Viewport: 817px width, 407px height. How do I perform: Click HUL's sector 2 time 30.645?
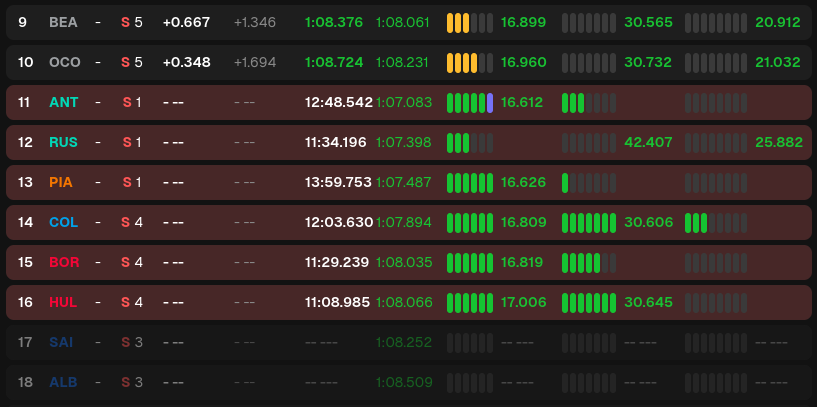tap(648, 302)
